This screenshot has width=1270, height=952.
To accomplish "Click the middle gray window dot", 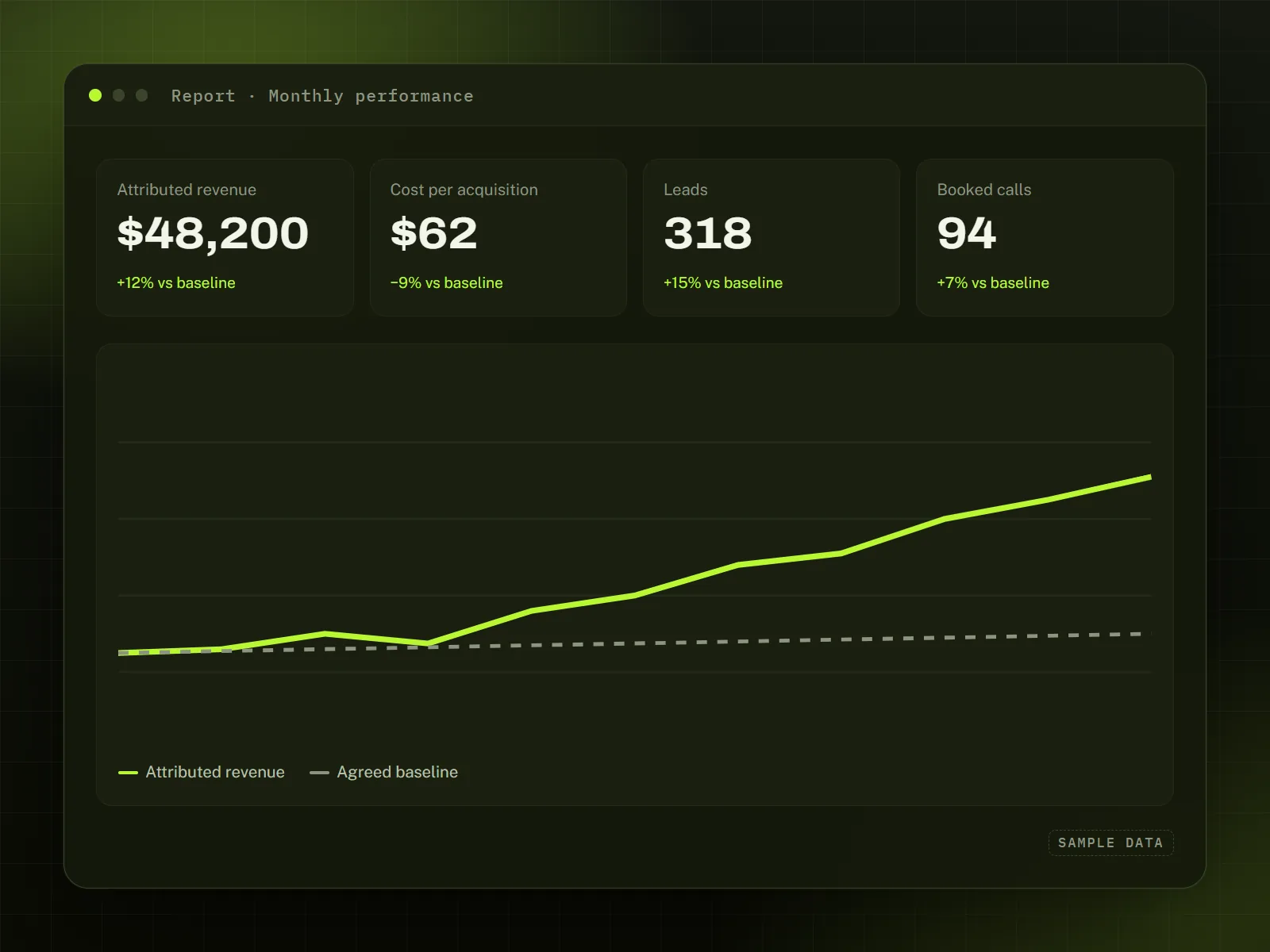I will (119, 95).
